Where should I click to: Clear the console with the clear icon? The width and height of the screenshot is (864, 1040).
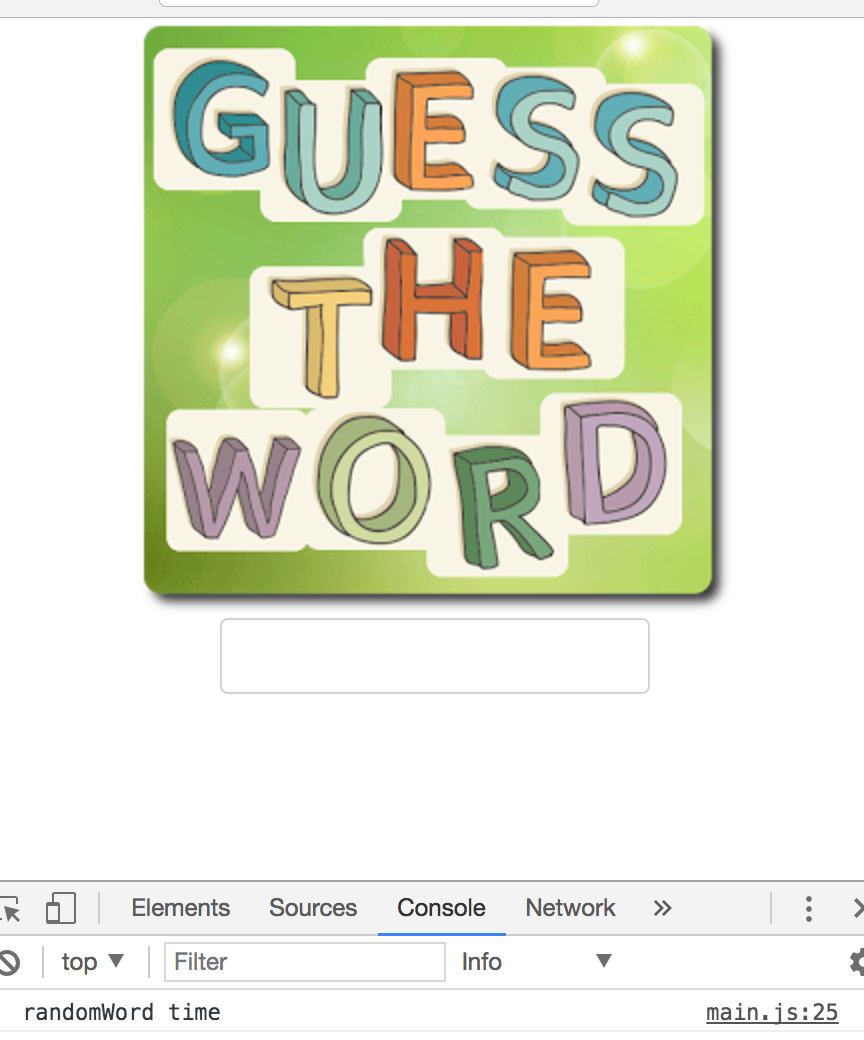pyautogui.click(x=9, y=962)
